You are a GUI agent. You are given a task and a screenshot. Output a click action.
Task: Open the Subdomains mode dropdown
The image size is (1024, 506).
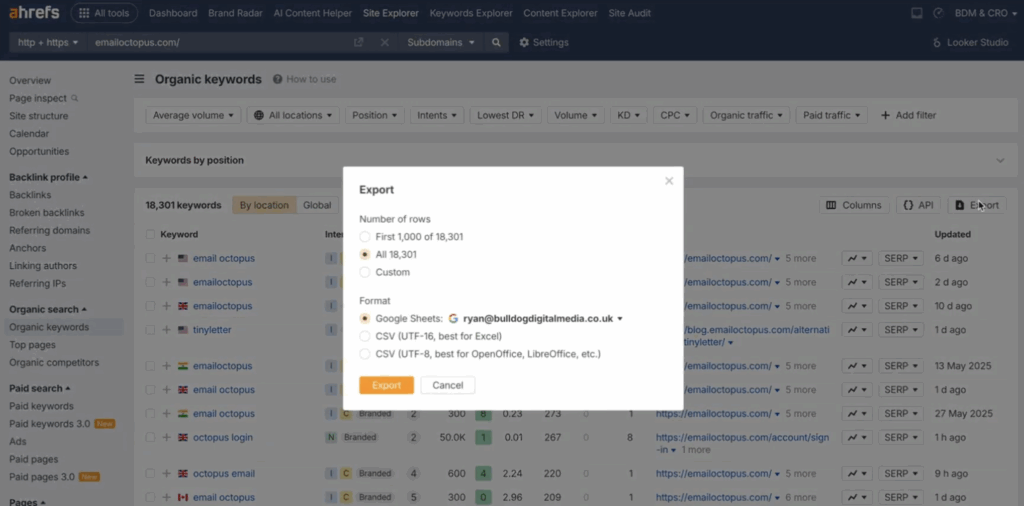point(441,42)
